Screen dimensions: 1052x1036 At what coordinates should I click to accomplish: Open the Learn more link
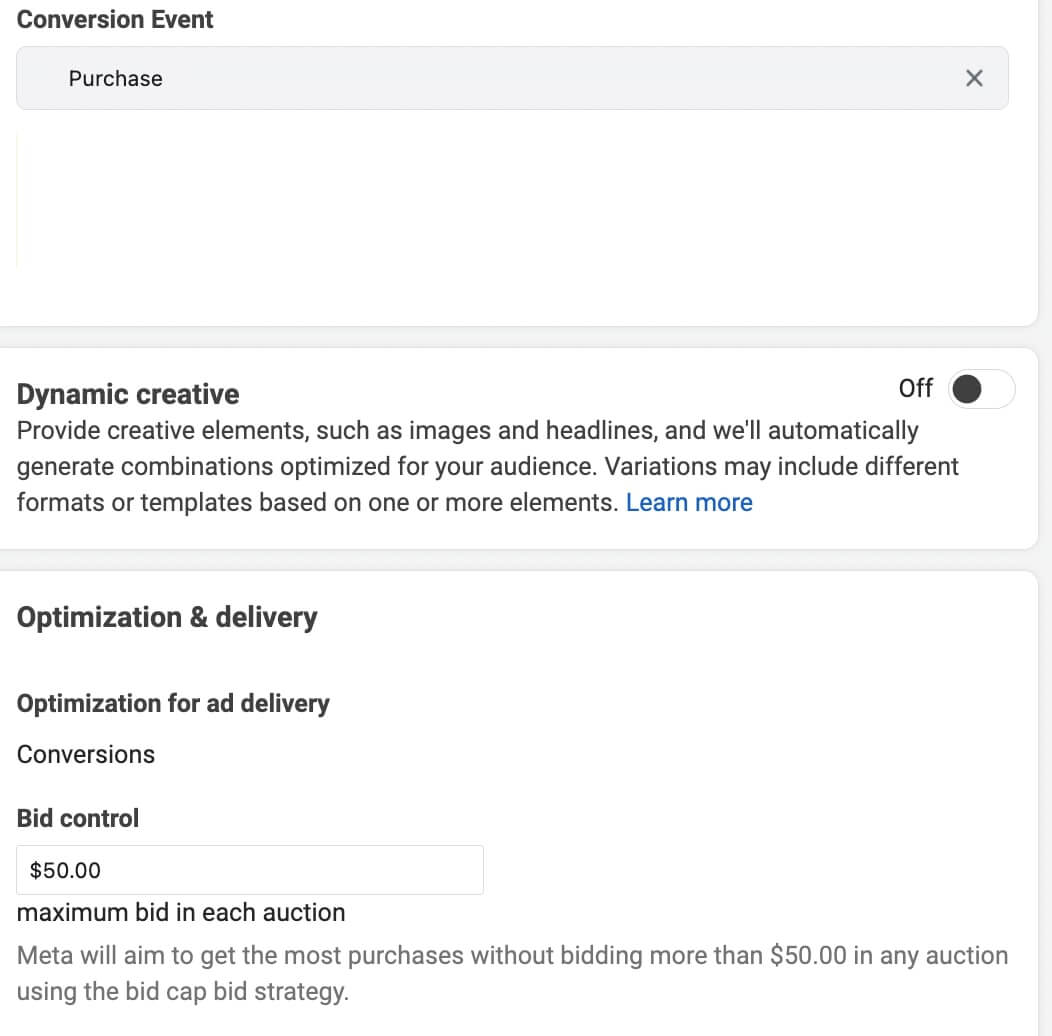pos(689,503)
